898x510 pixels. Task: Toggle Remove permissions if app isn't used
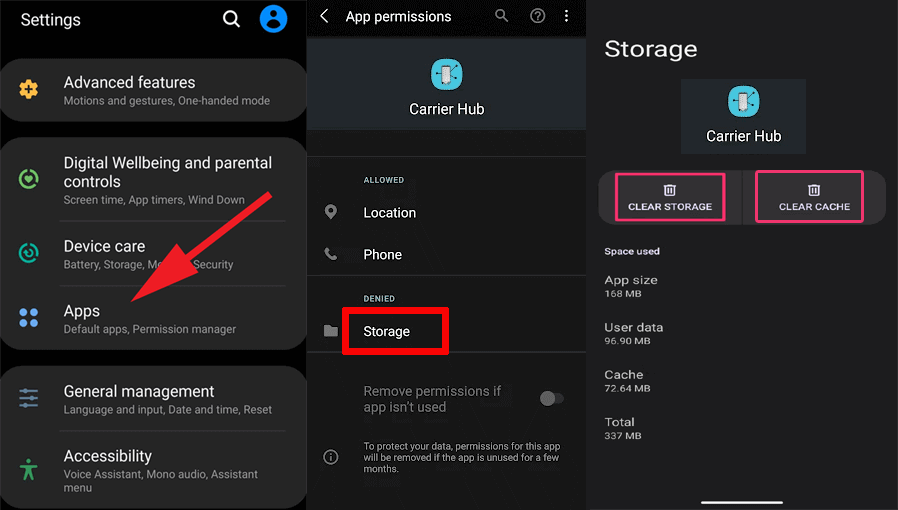coord(551,398)
